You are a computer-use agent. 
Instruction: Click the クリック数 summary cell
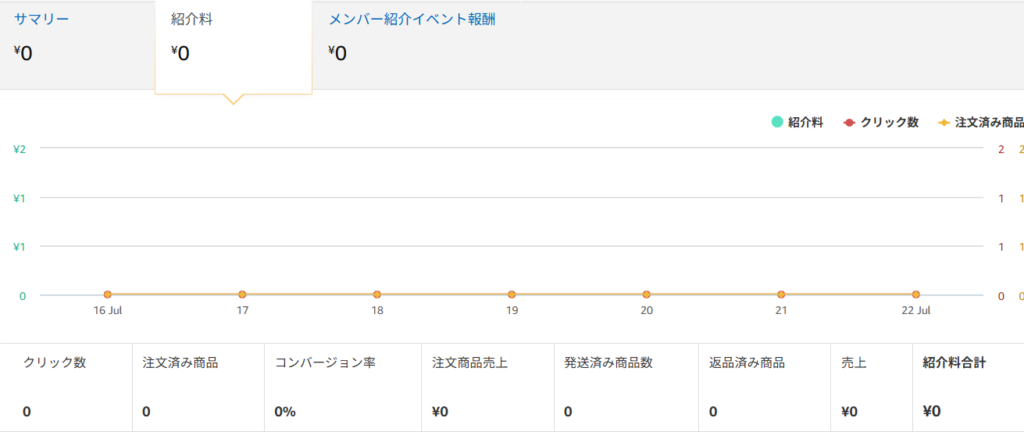(x=66, y=387)
